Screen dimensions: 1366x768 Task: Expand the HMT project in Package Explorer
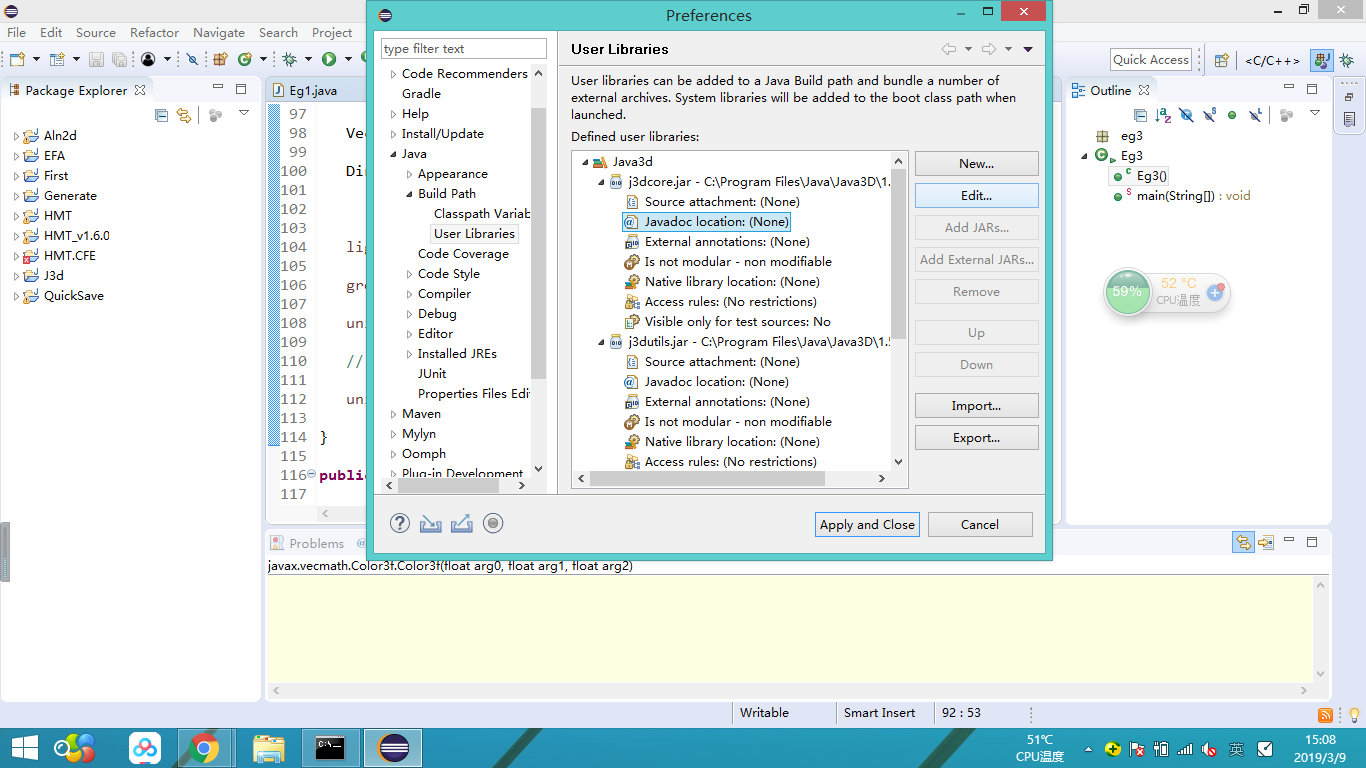16,216
